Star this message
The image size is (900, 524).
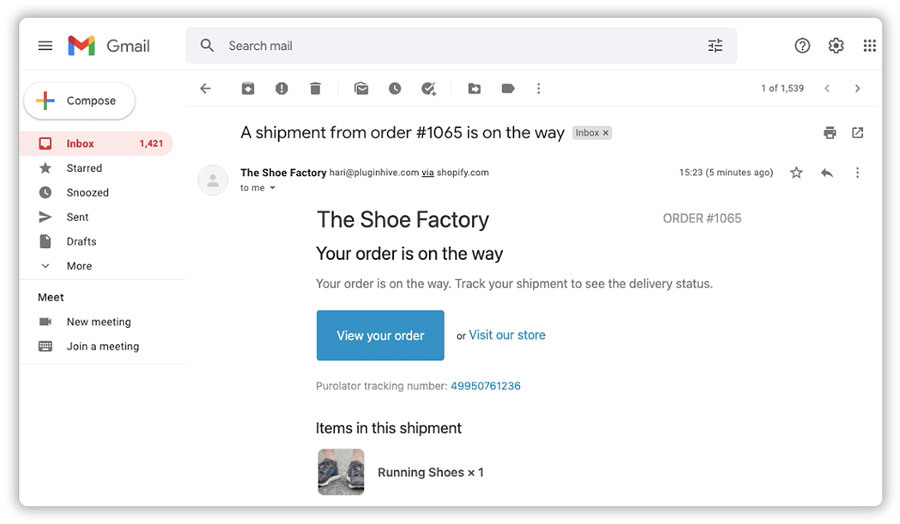(796, 172)
